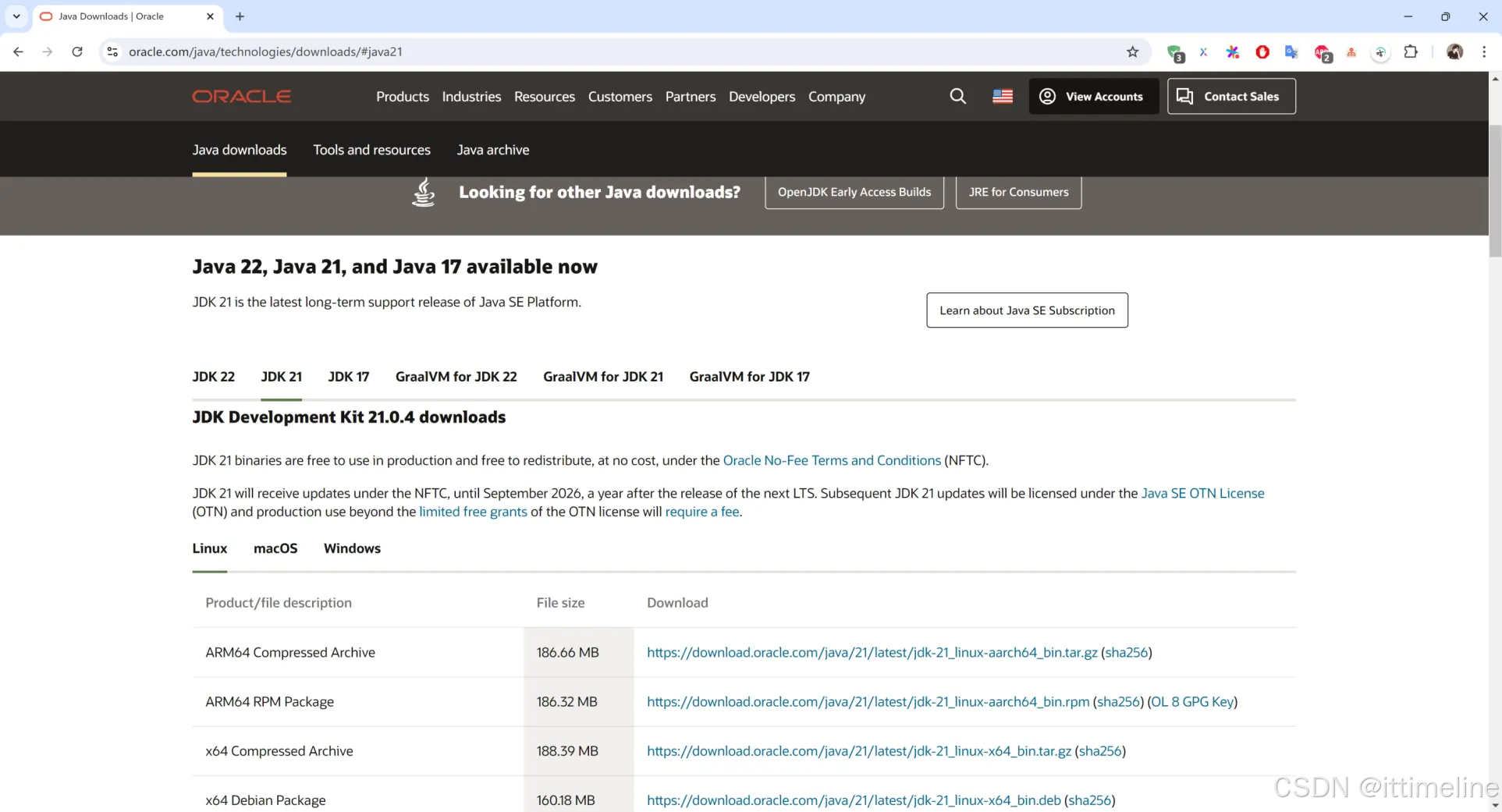
Task: Open the Industries menu
Action: coord(471,97)
